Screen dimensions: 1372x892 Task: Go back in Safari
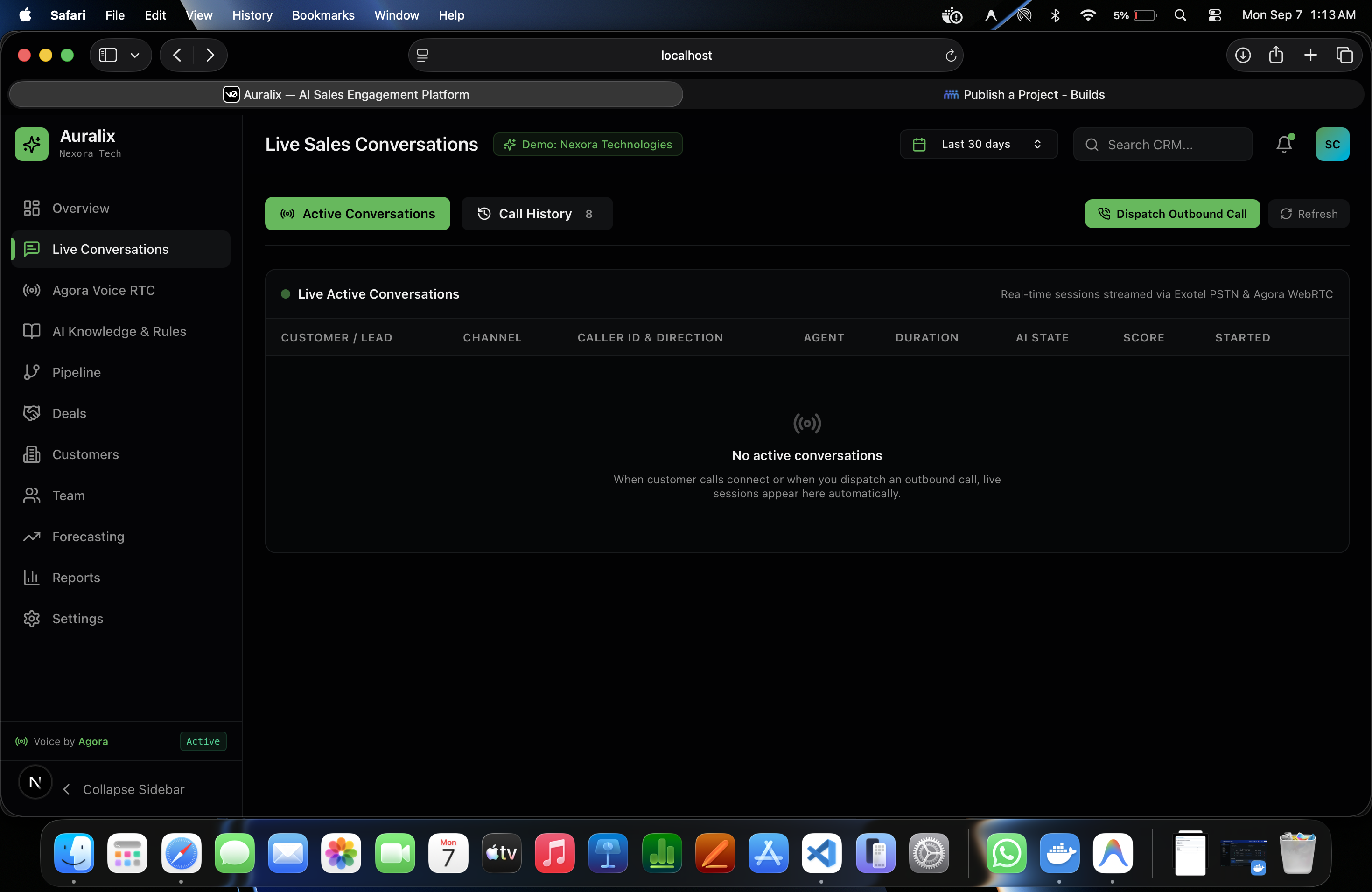coord(177,55)
